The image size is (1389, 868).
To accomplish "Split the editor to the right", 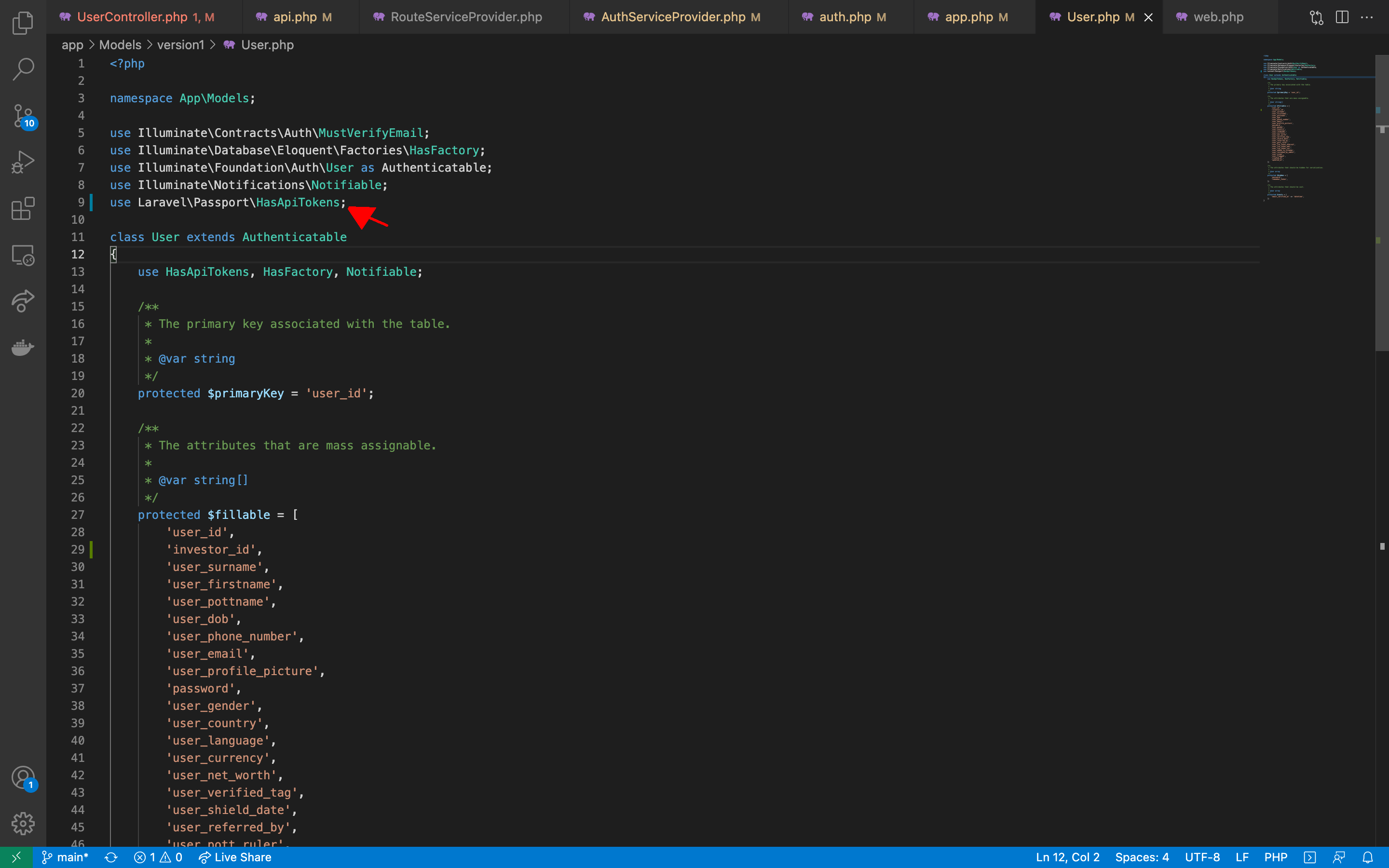I will [x=1342, y=17].
